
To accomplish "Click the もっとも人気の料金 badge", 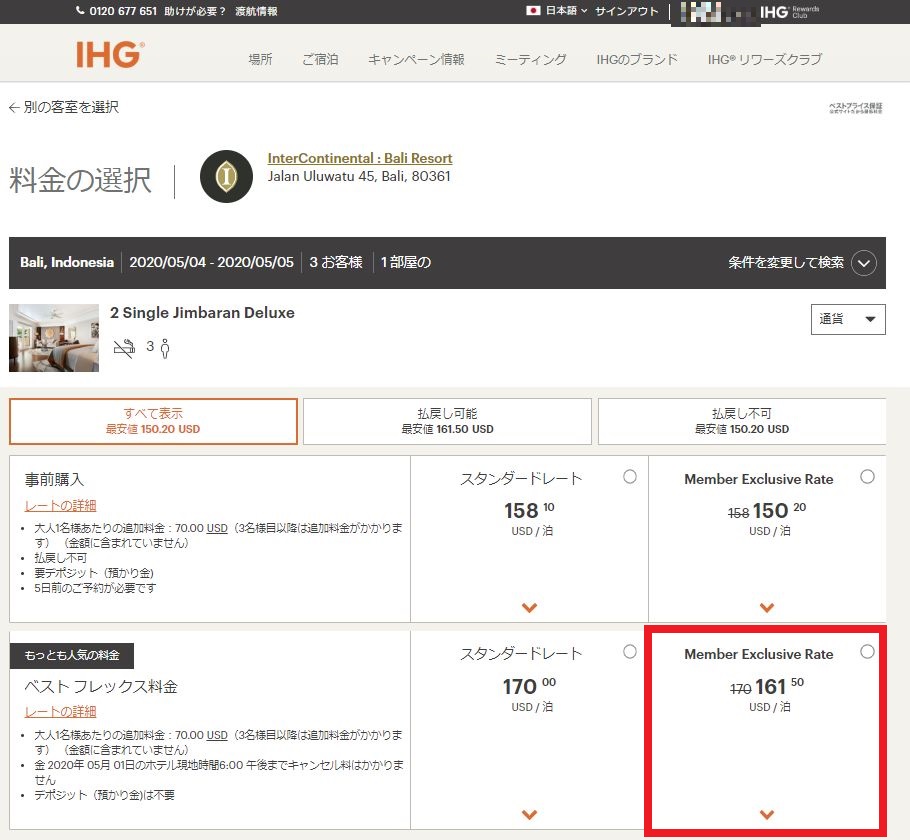I will (x=72, y=655).
